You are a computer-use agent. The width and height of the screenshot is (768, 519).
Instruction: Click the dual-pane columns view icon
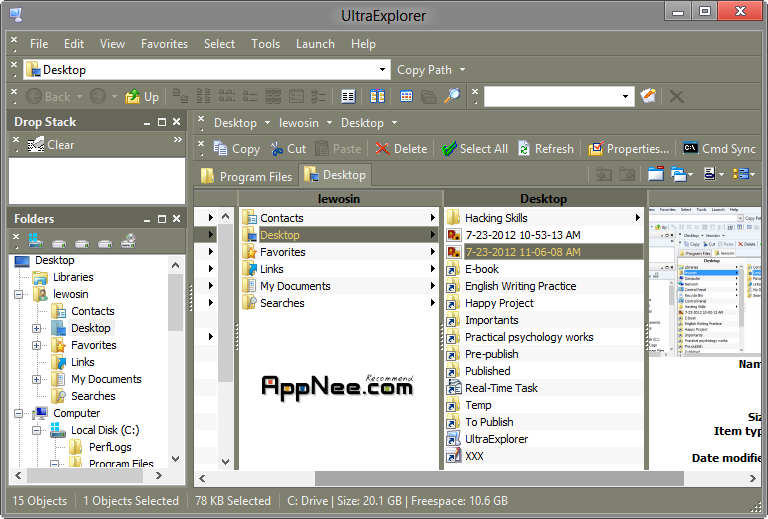pos(377,96)
